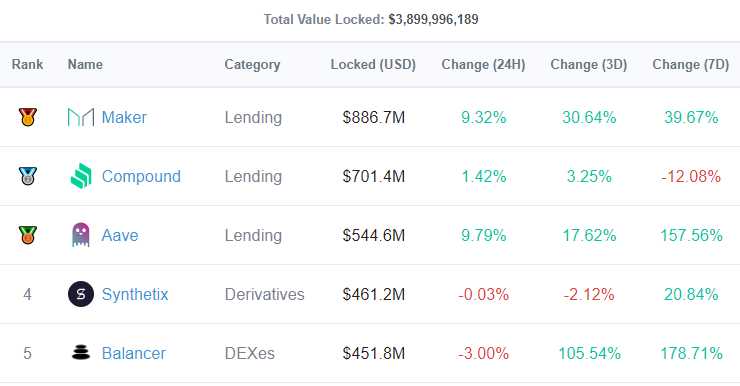Image resolution: width=740 pixels, height=386 pixels.
Task: Click the Maker logo icon
Action: [81, 117]
